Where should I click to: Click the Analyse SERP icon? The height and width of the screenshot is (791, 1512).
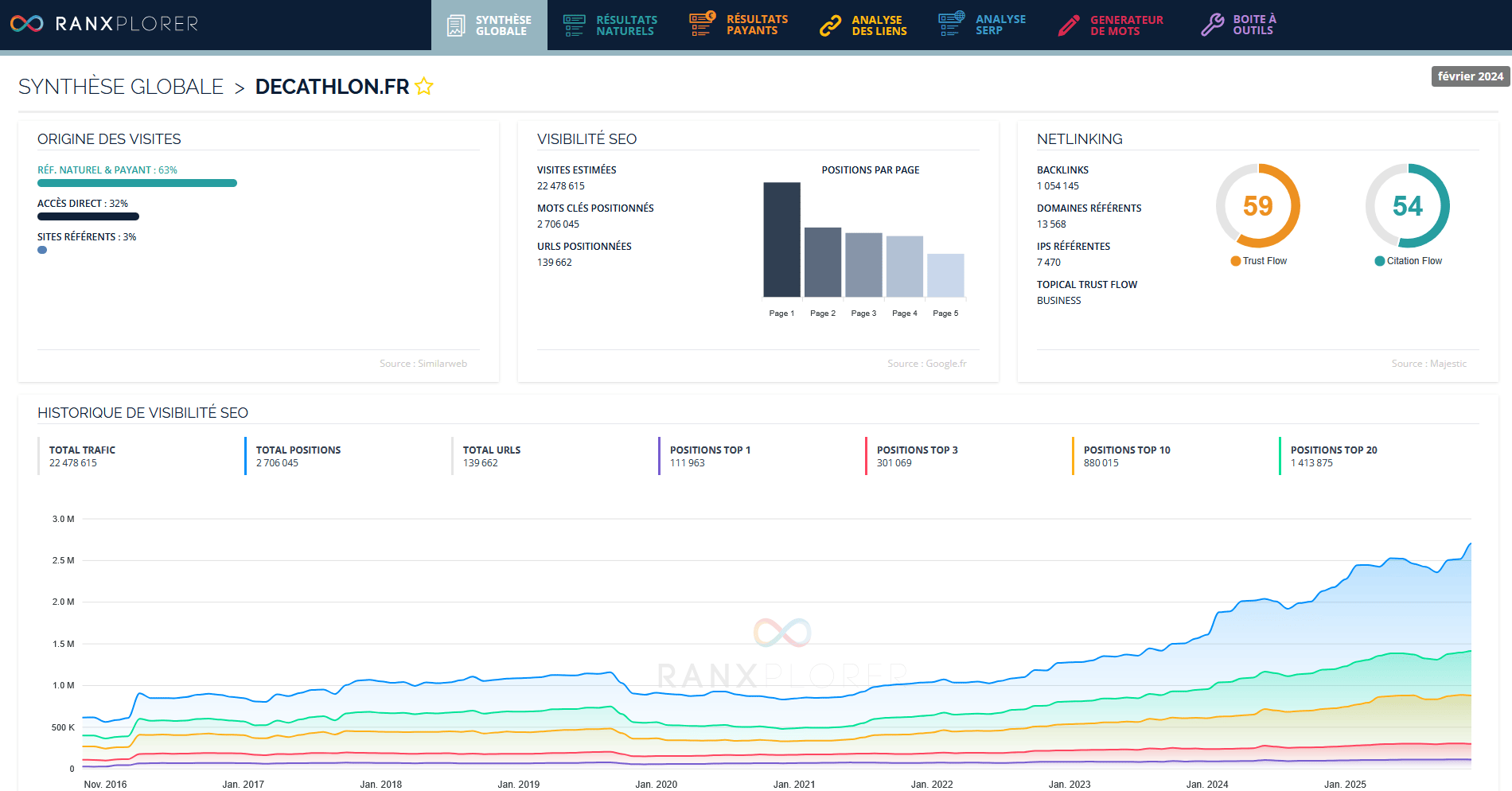click(x=949, y=24)
